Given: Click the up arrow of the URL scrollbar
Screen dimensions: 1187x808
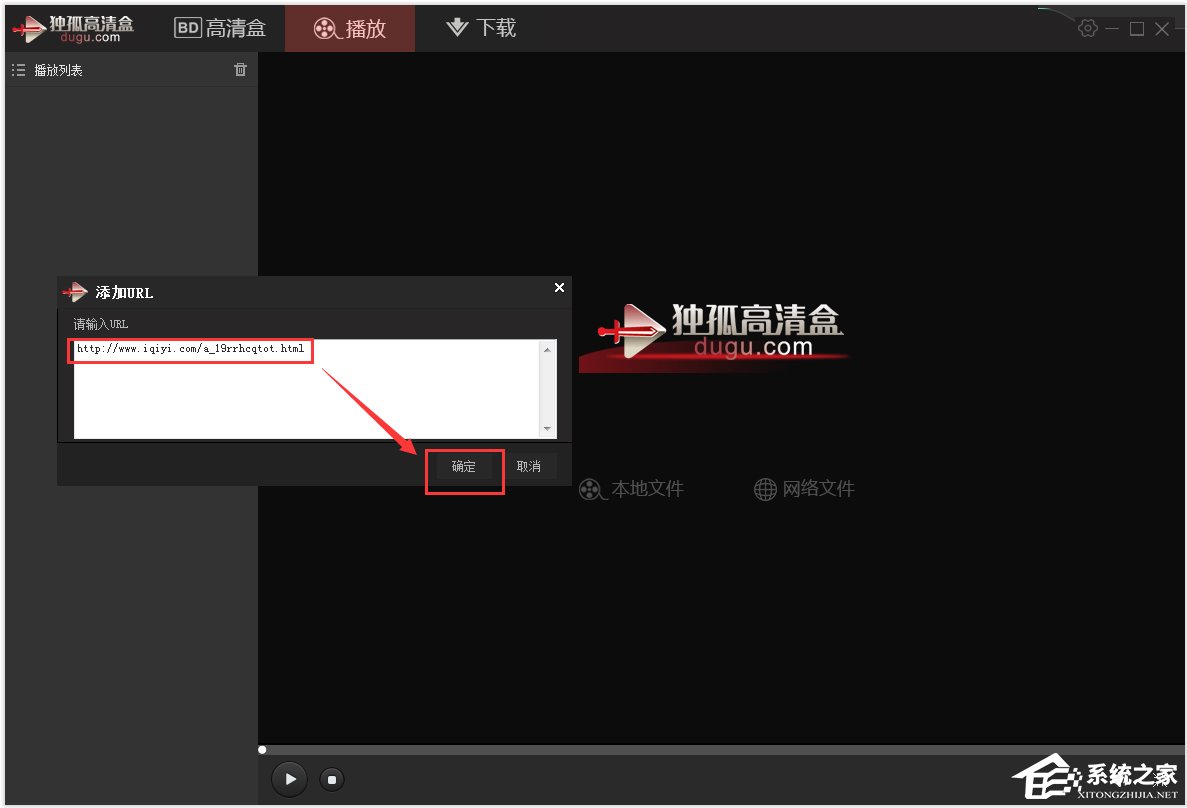Looking at the screenshot, I should 547,348.
